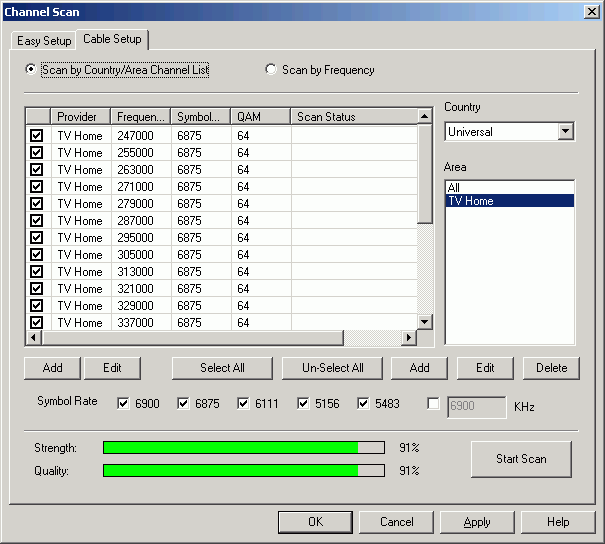Image resolution: width=605 pixels, height=544 pixels.
Task: Click the custom symbol rate KHz field
Action: coord(476,405)
